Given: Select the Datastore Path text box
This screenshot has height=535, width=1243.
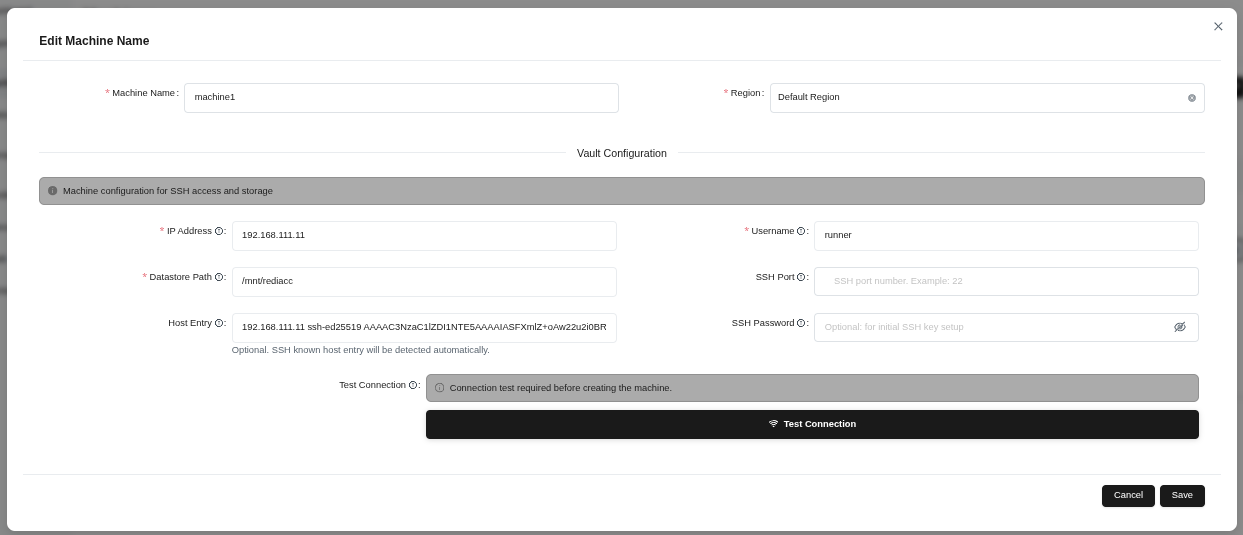Looking at the screenshot, I should point(424,282).
